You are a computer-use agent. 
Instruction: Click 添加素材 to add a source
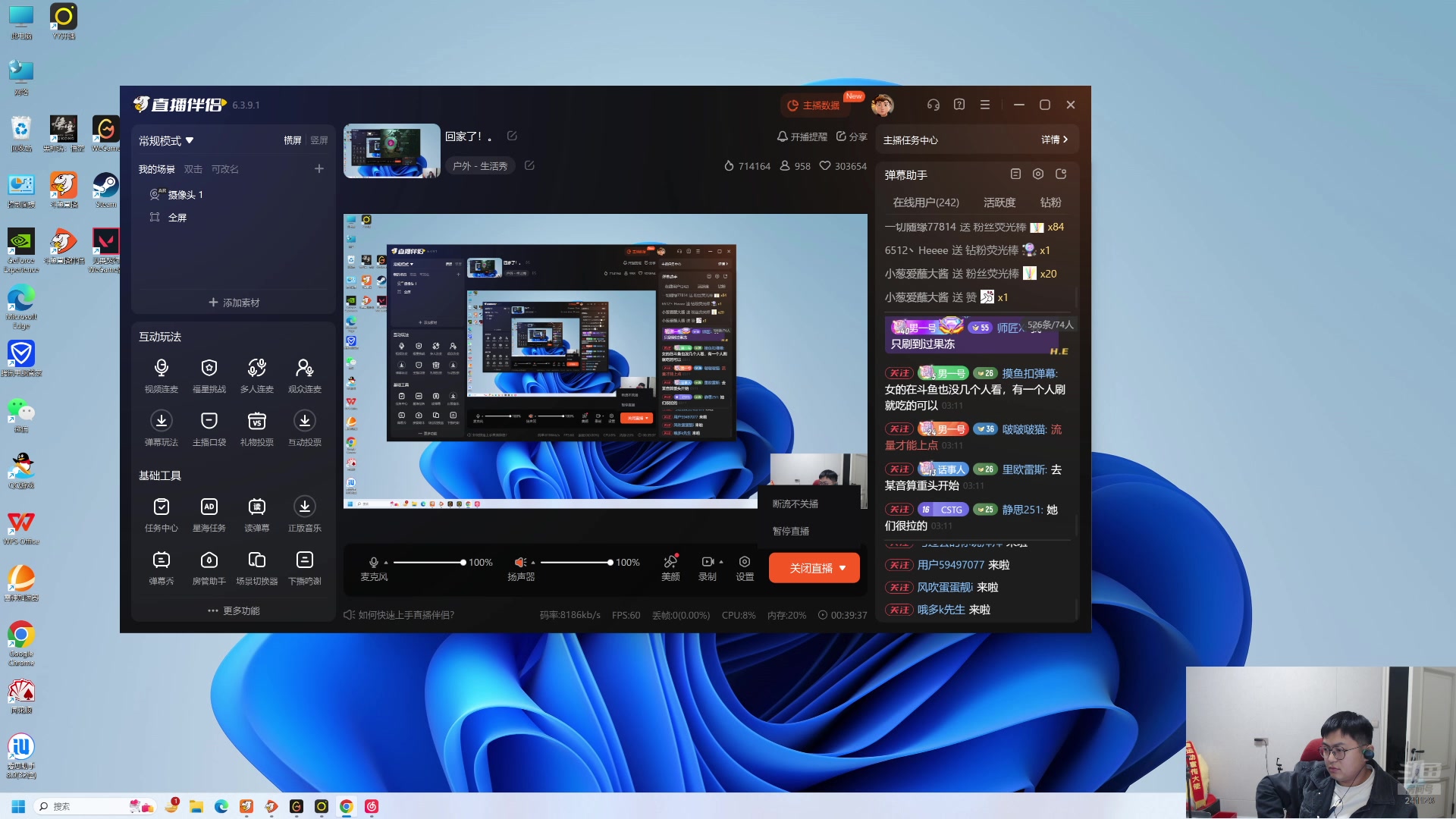(x=234, y=303)
